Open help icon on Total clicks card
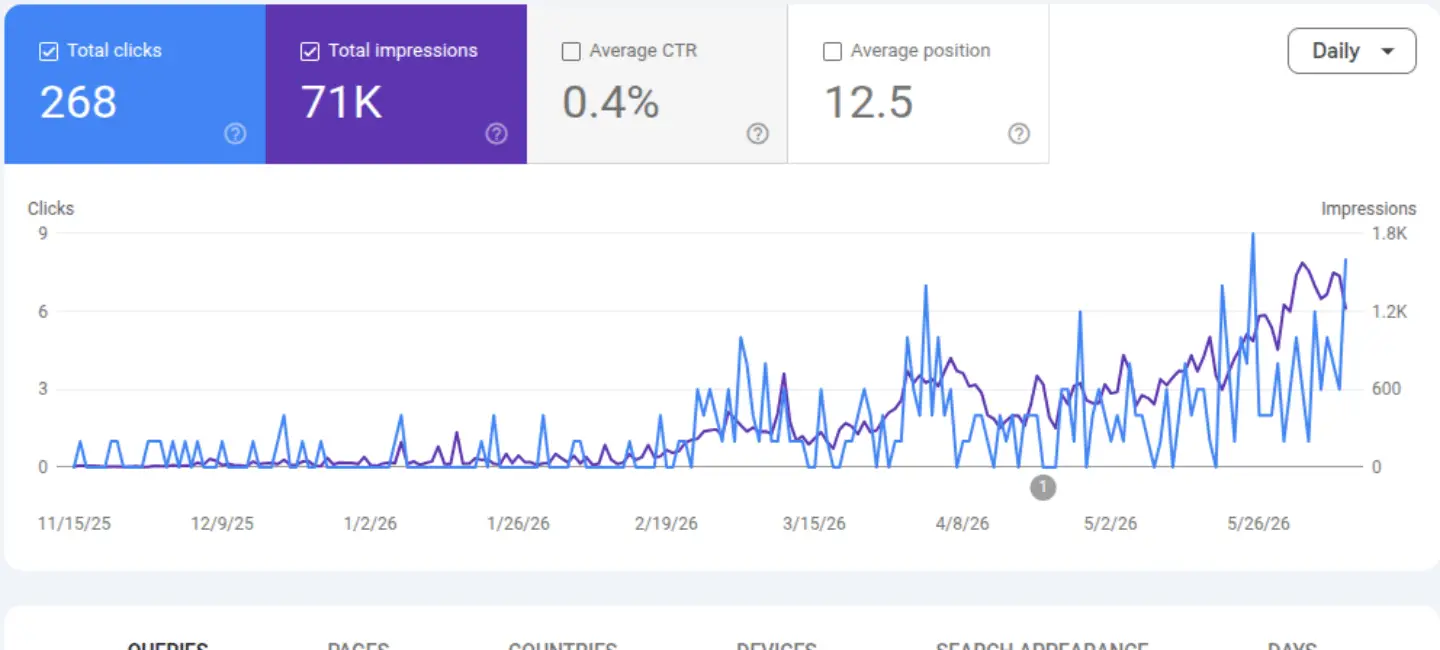Screen dimensions: 1440x650 (235, 134)
